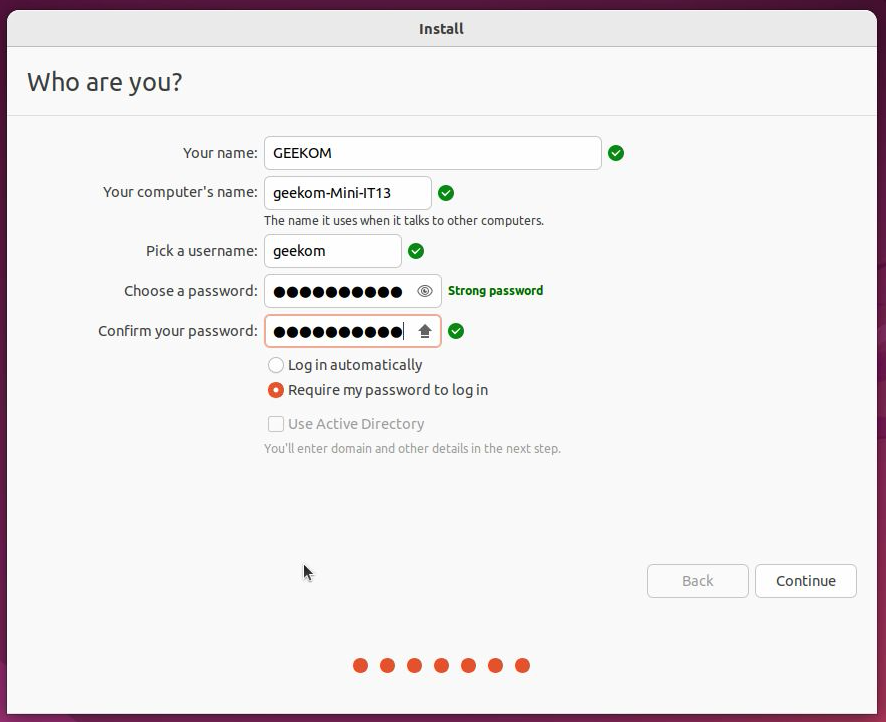The width and height of the screenshot is (886, 722).
Task: Click the first orange progress dot
Action: point(360,665)
